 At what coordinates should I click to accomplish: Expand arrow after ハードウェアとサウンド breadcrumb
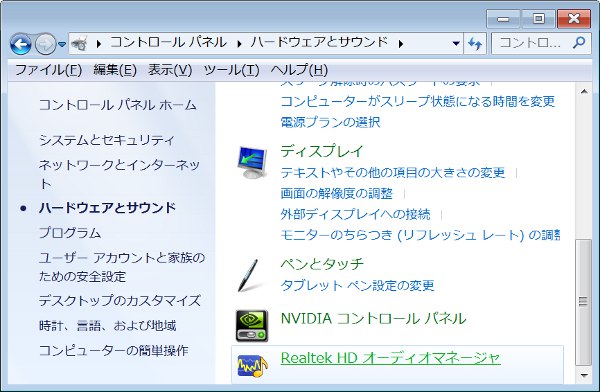click(x=401, y=44)
